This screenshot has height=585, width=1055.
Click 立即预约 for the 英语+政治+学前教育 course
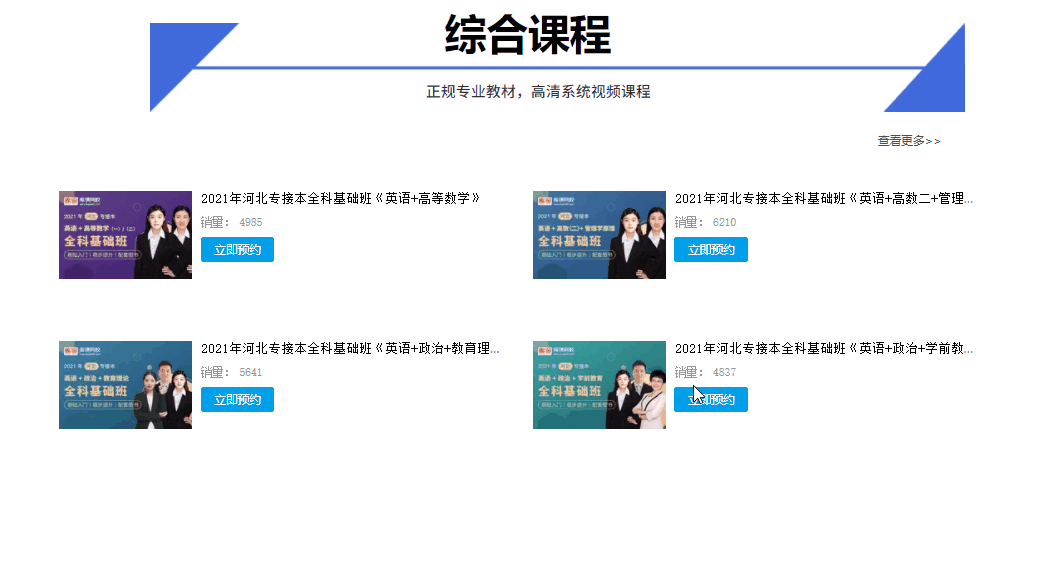711,399
